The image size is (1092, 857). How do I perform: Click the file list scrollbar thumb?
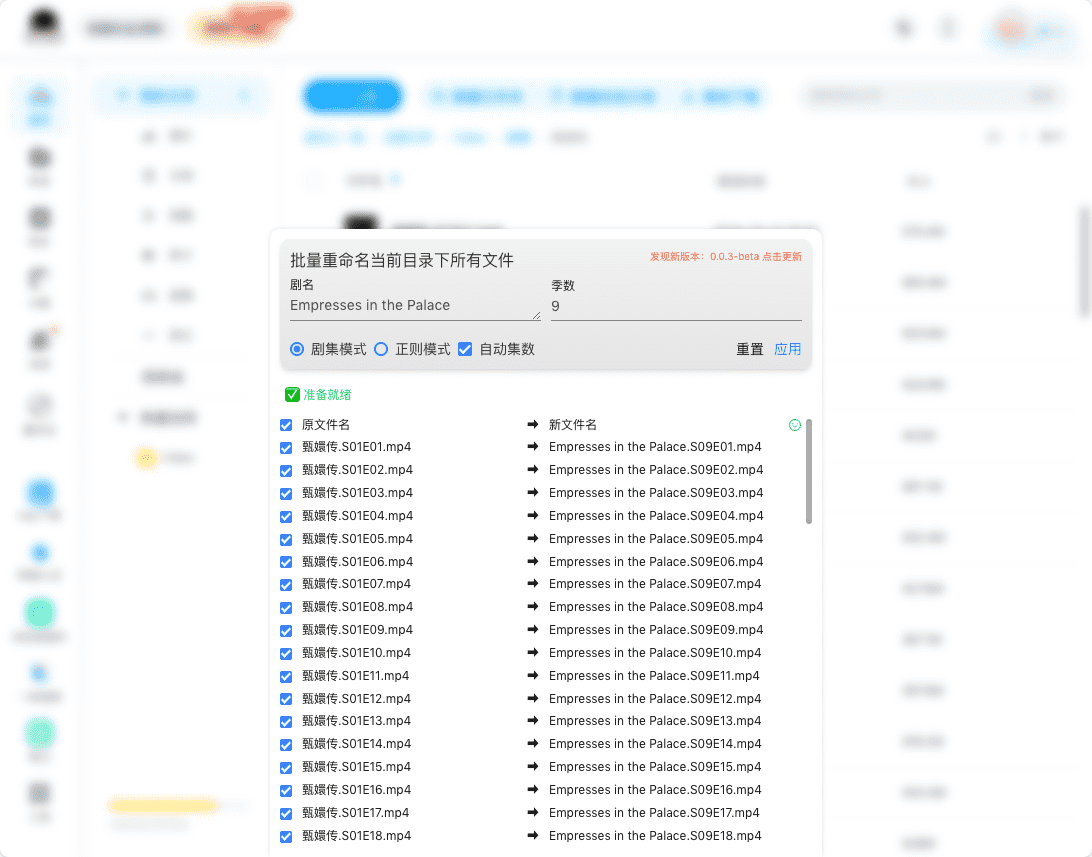[809, 471]
